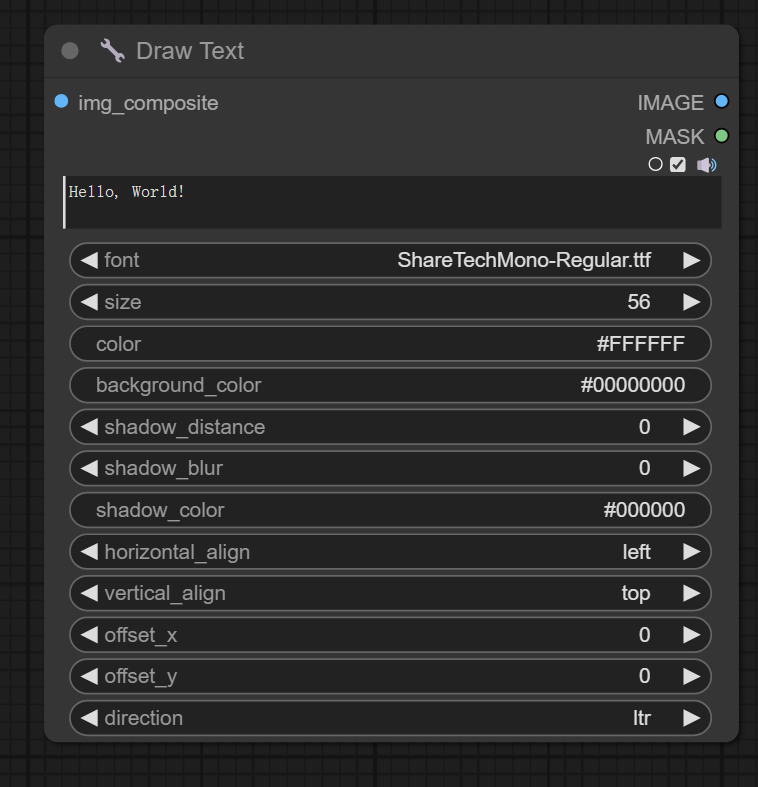
Task: Click the MASK output connector dot
Action: (x=722, y=136)
